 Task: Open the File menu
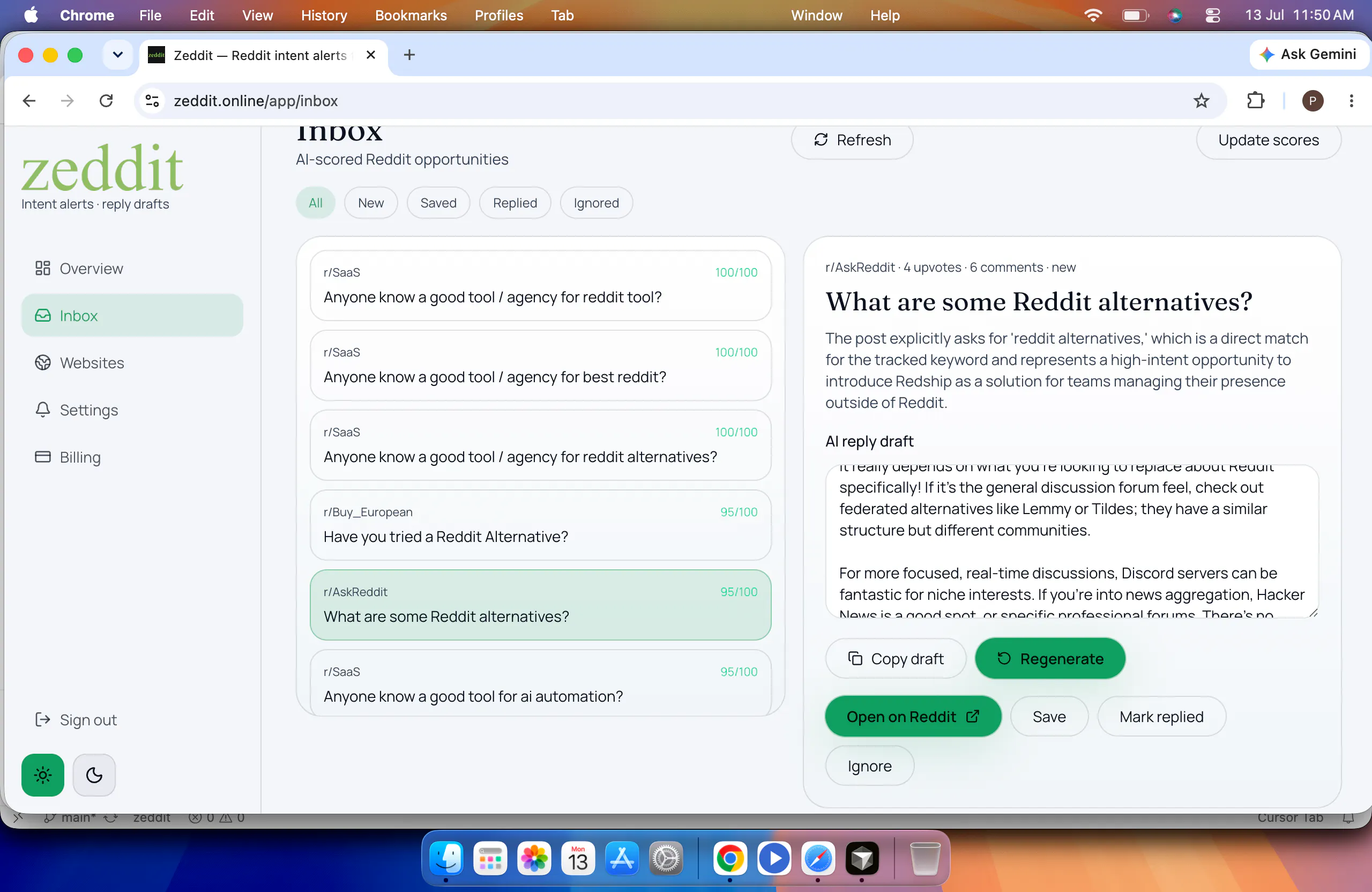click(150, 15)
